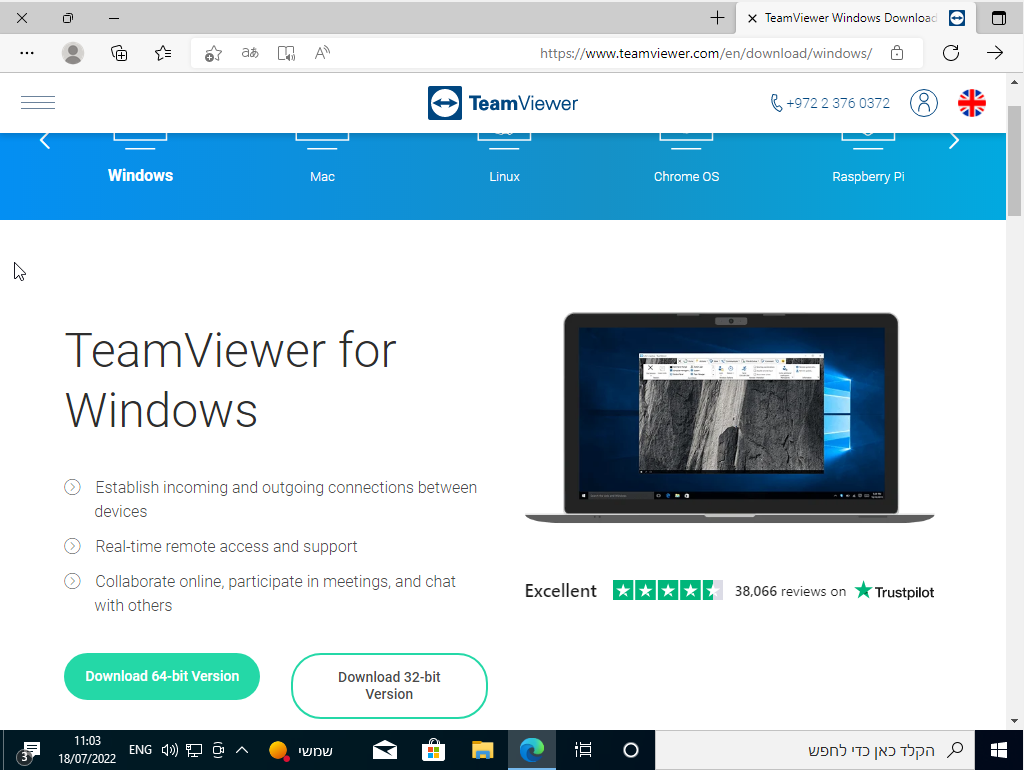Open Favorites list in toolbar
Image resolution: width=1024 pixels, height=770 pixels.
click(x=163, y=53)
